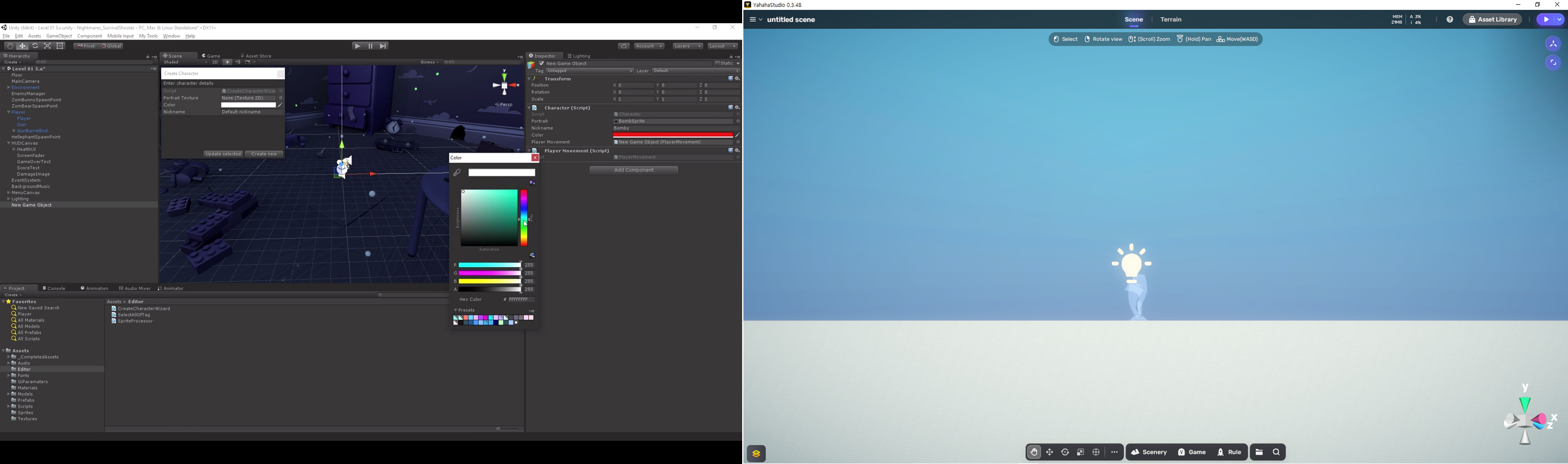Screen dimensions: 1568x464
Task: Open YahahaStudio help question icon
Action: (x=1450, y=19)
